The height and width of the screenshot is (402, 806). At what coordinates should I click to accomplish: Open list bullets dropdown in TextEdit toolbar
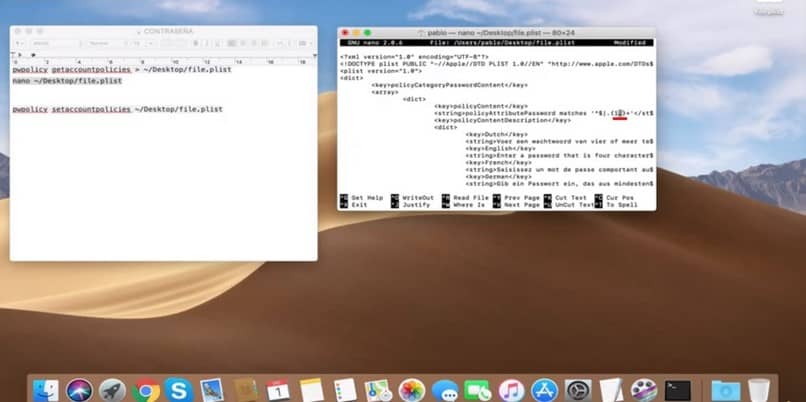pyautogui.click(x=303, y=44)
